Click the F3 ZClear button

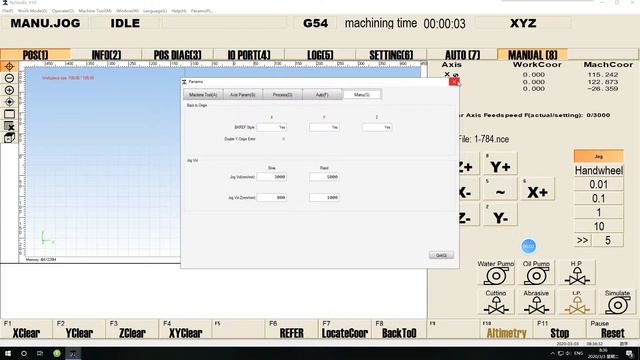coord(132,329)
